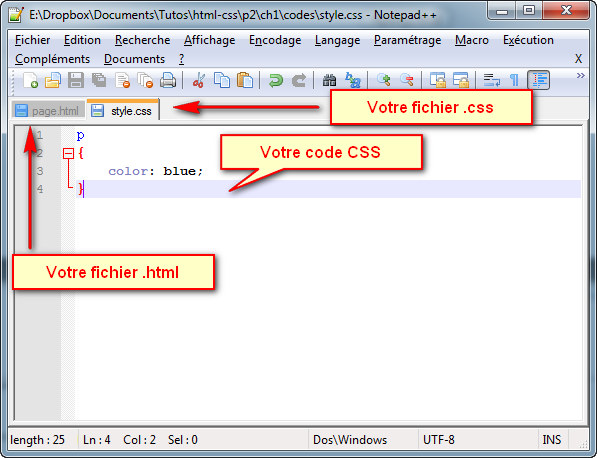This screenshot has width=597, height=458.
Task: Open the Exécution menu
Action: [x=528, y=40]
